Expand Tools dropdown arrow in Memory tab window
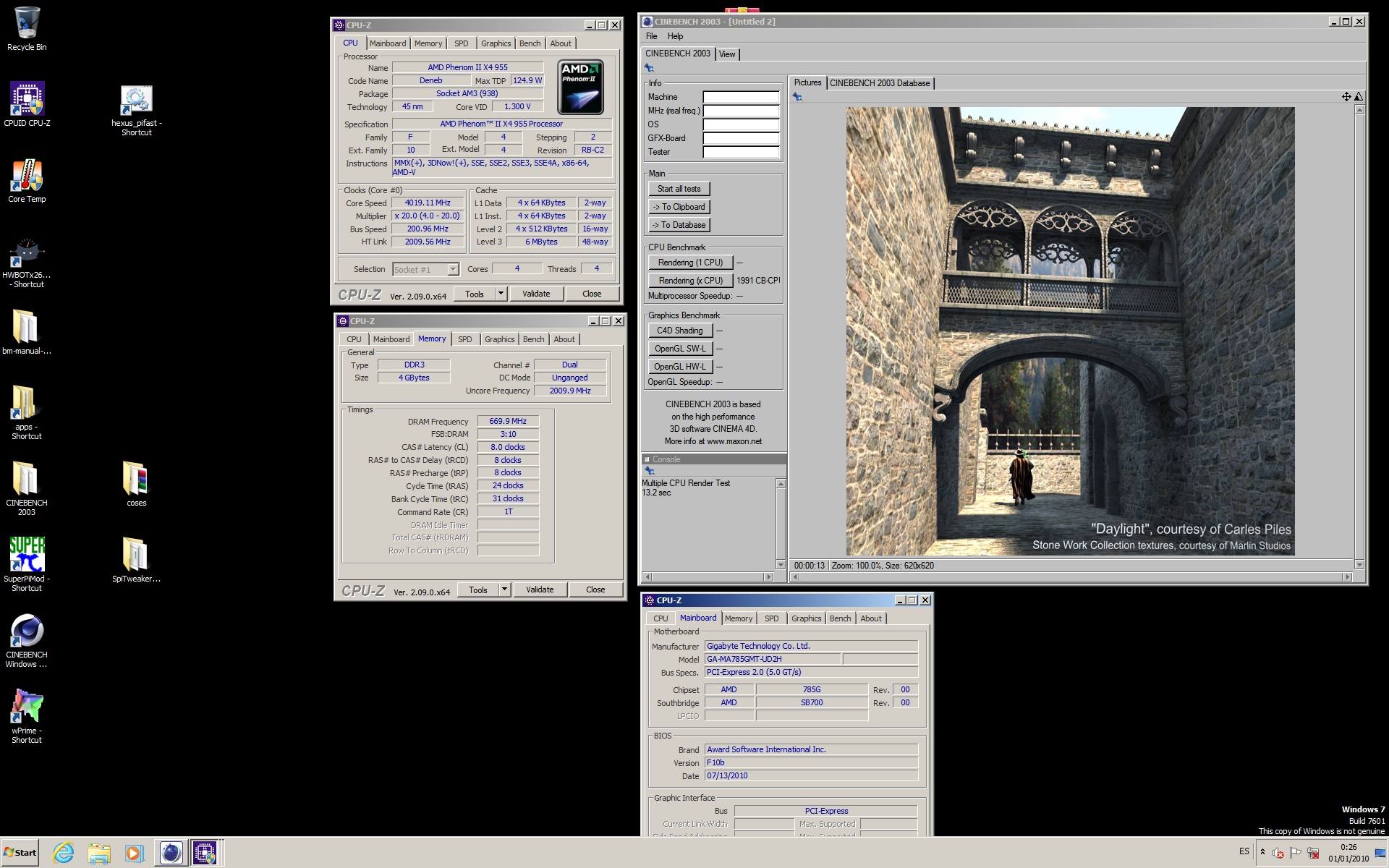Viewport: 1389px width, 868px height. pyautogui.click(x=504, y=590)
